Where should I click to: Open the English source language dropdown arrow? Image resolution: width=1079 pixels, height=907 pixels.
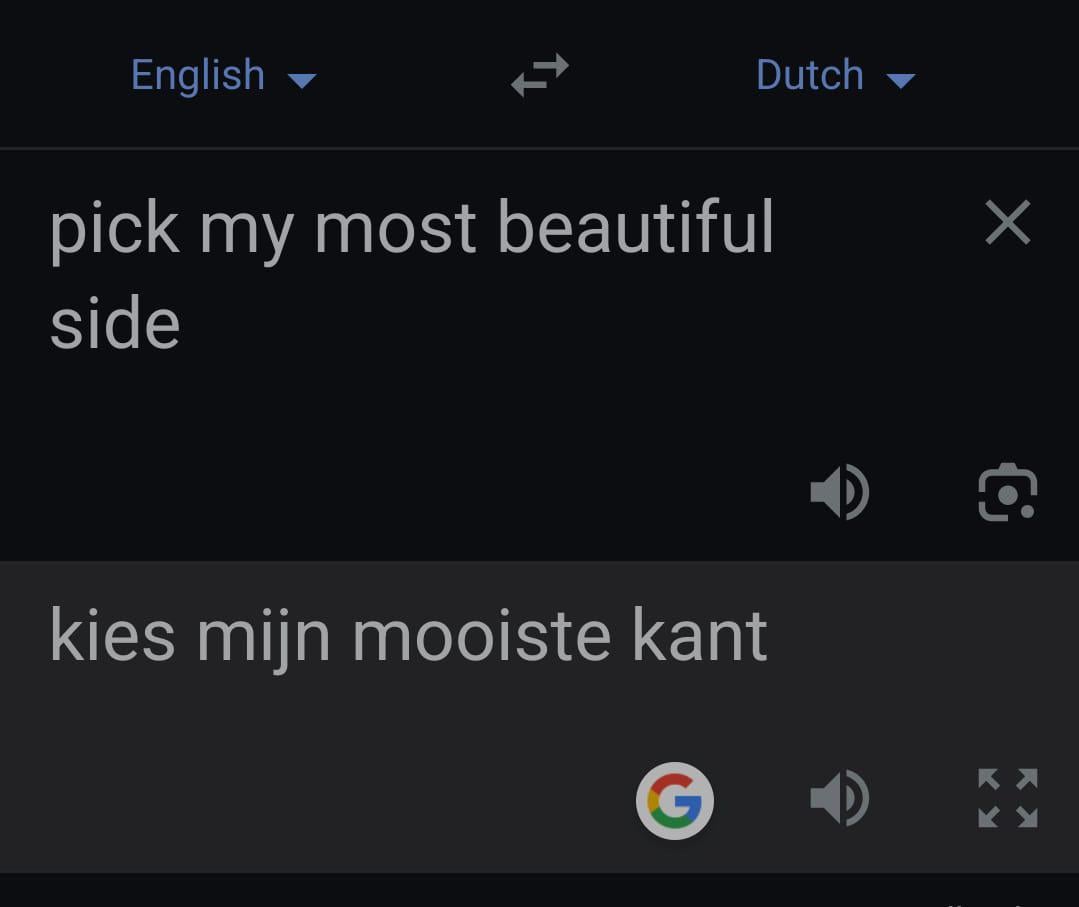click(301, 80)
